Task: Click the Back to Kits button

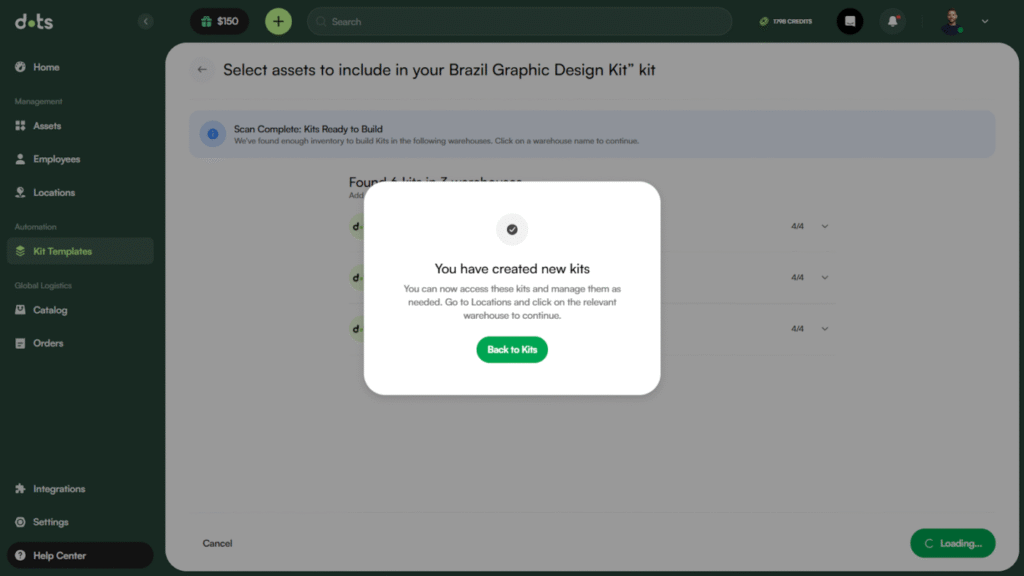Action: click(512, 350)
